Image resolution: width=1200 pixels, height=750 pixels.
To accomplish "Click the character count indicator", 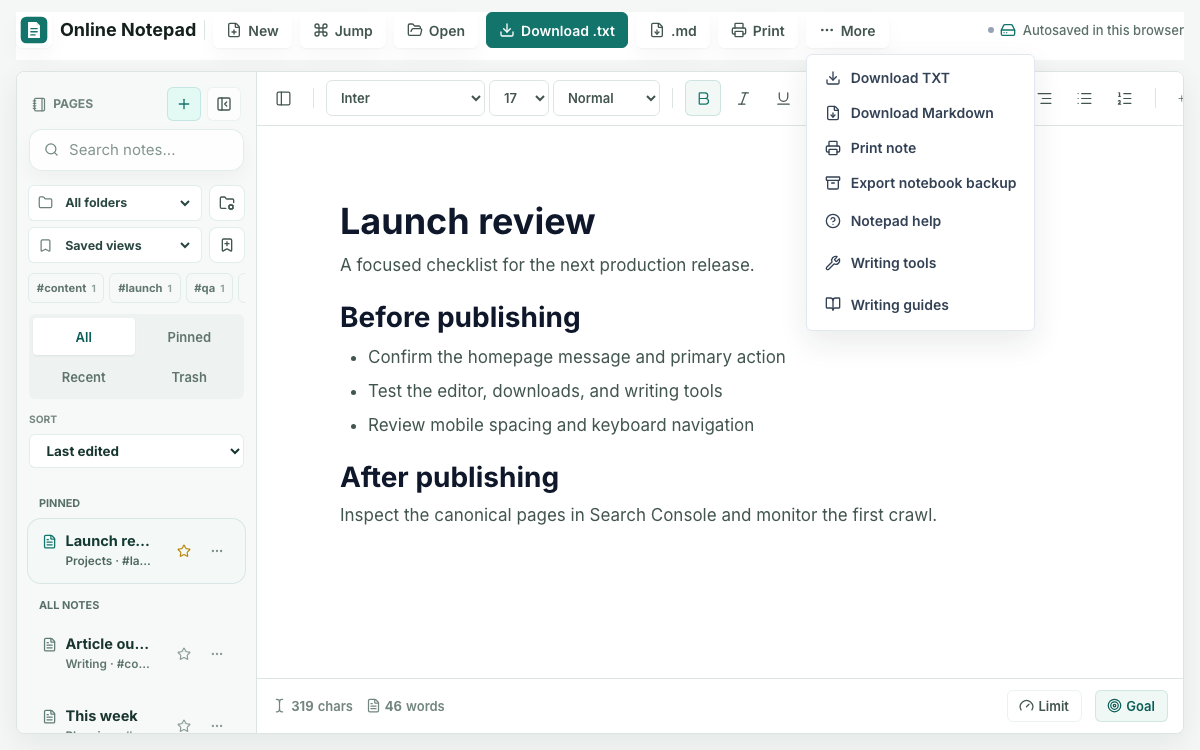I will coord(314,706).
